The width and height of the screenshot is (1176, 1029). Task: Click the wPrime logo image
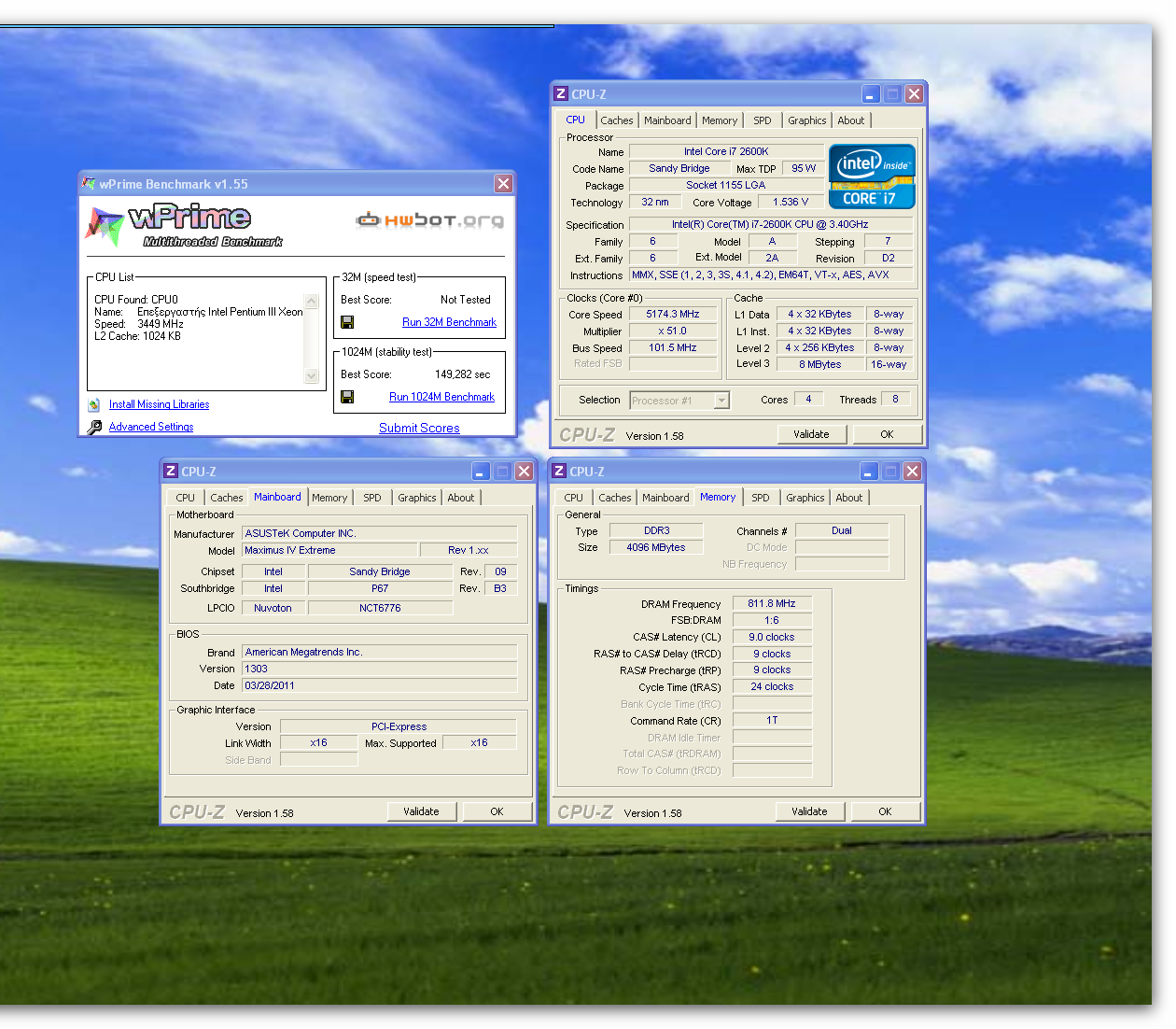[x=184, y=225]
